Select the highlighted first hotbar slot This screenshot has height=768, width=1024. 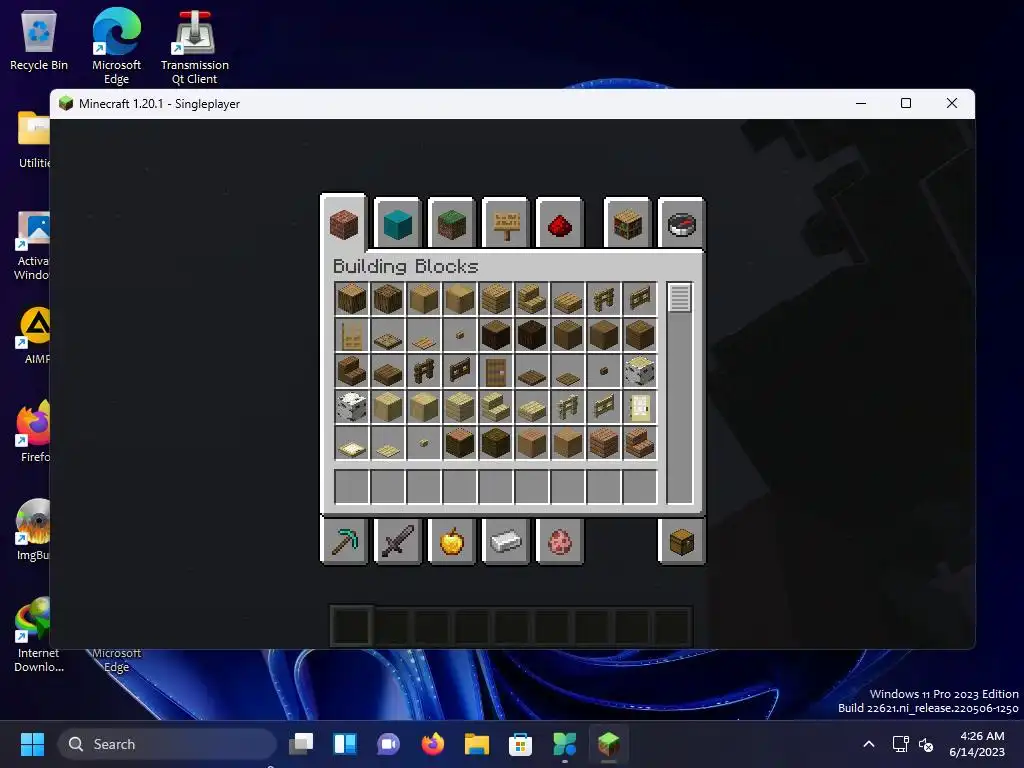(x=351, y=626)
